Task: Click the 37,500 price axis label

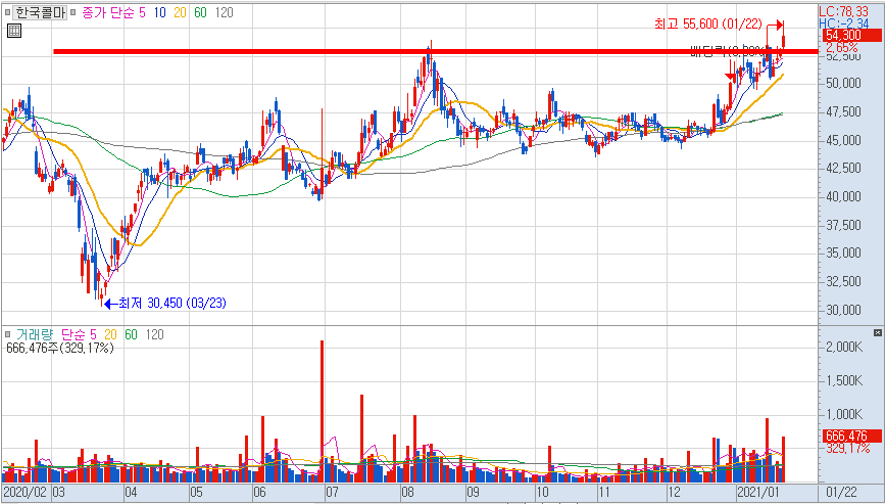Action: pos(845,225)
